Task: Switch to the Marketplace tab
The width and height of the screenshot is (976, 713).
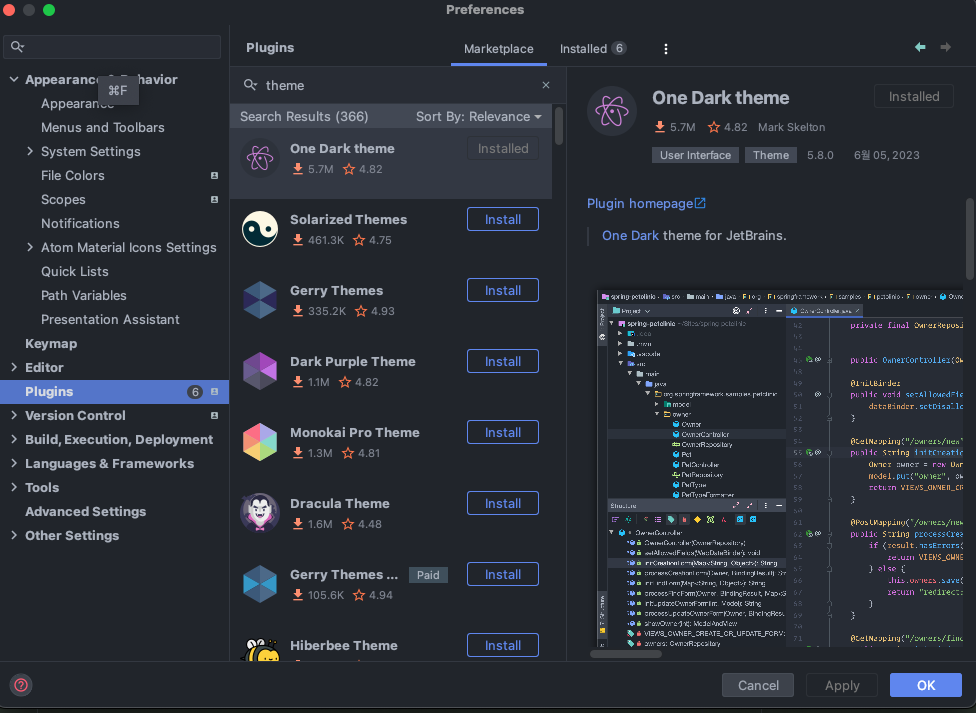Action: point(499,49)
